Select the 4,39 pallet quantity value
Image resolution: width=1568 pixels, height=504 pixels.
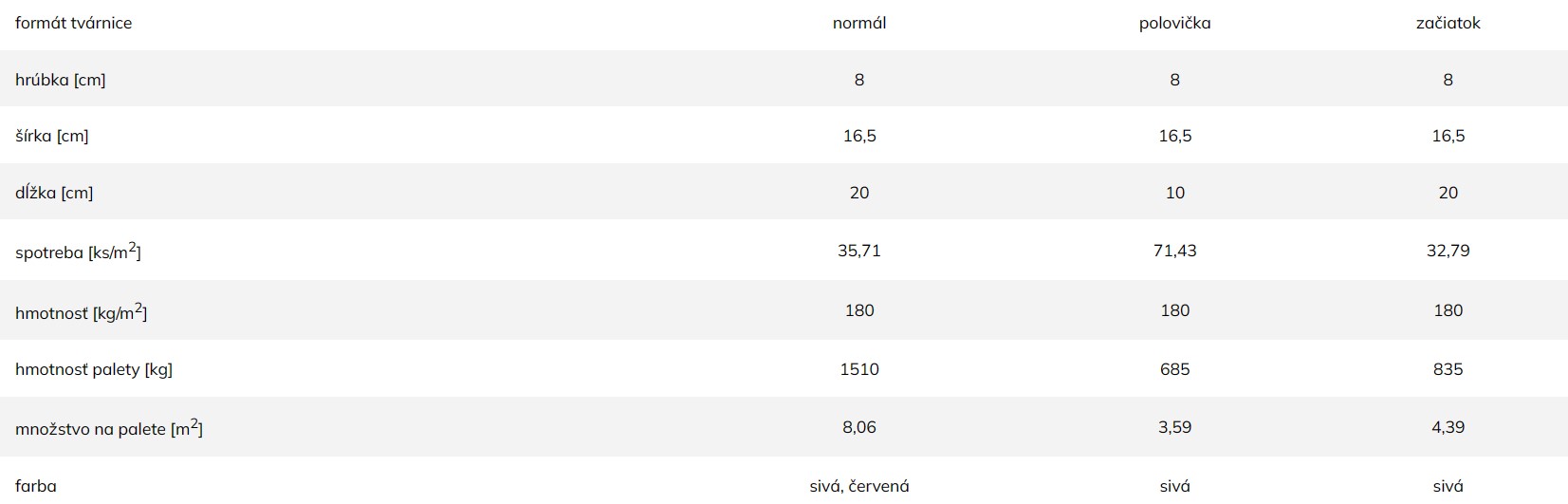point(1448,428)
